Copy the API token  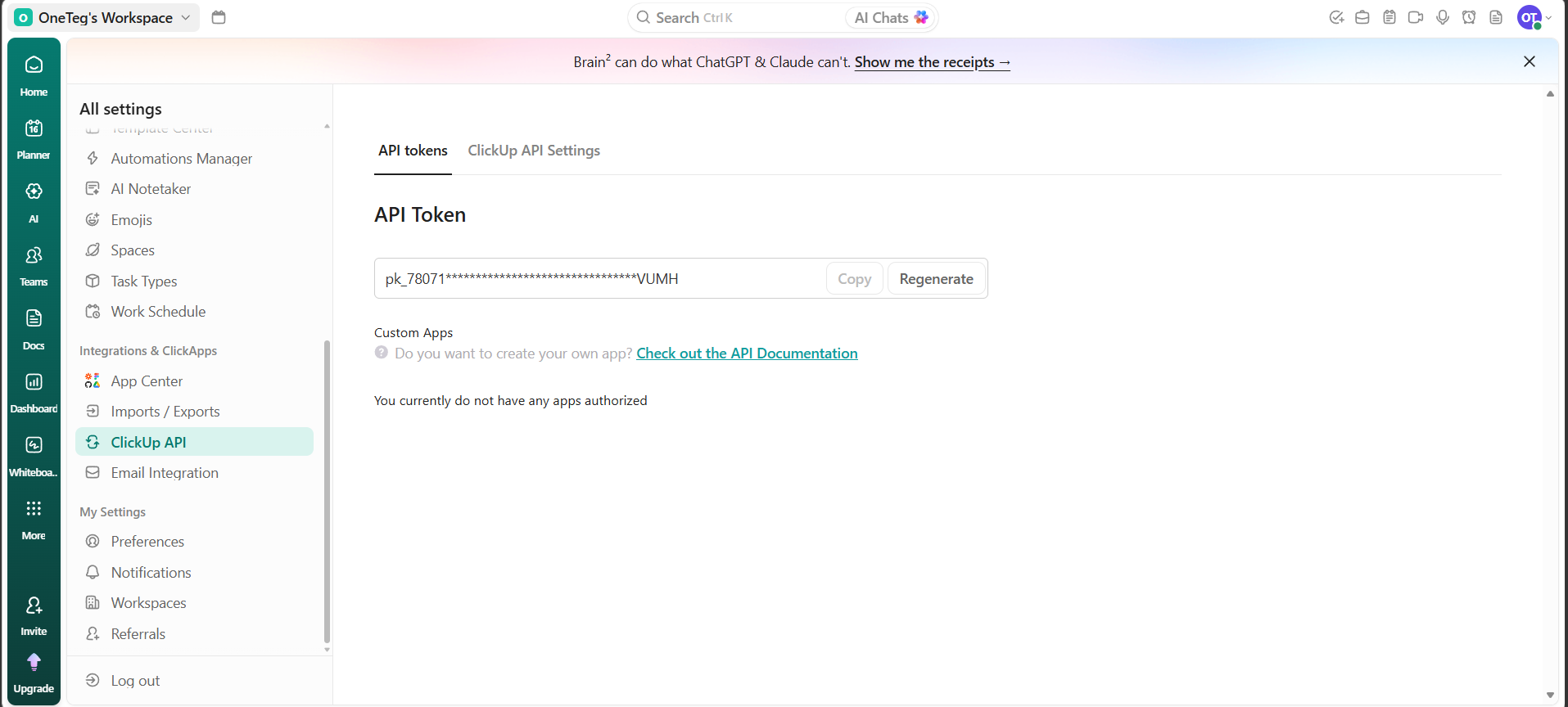pos(854,279)
